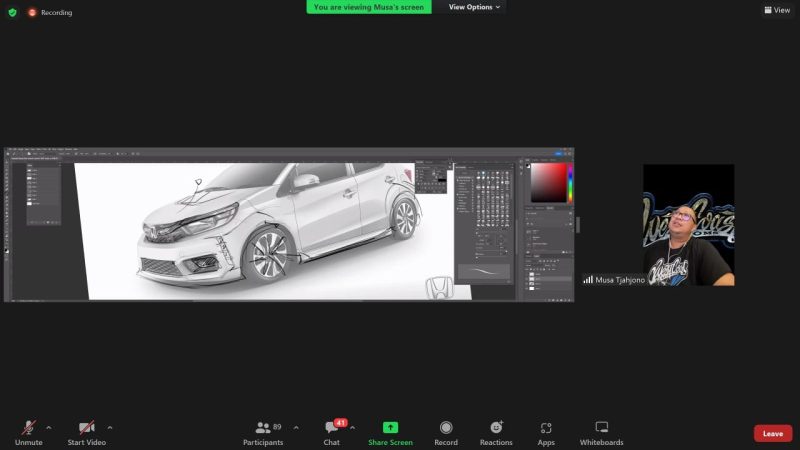Open Whiteboards from the toolbar
Screen dimensions: 800x450
(x=601, y=428)
